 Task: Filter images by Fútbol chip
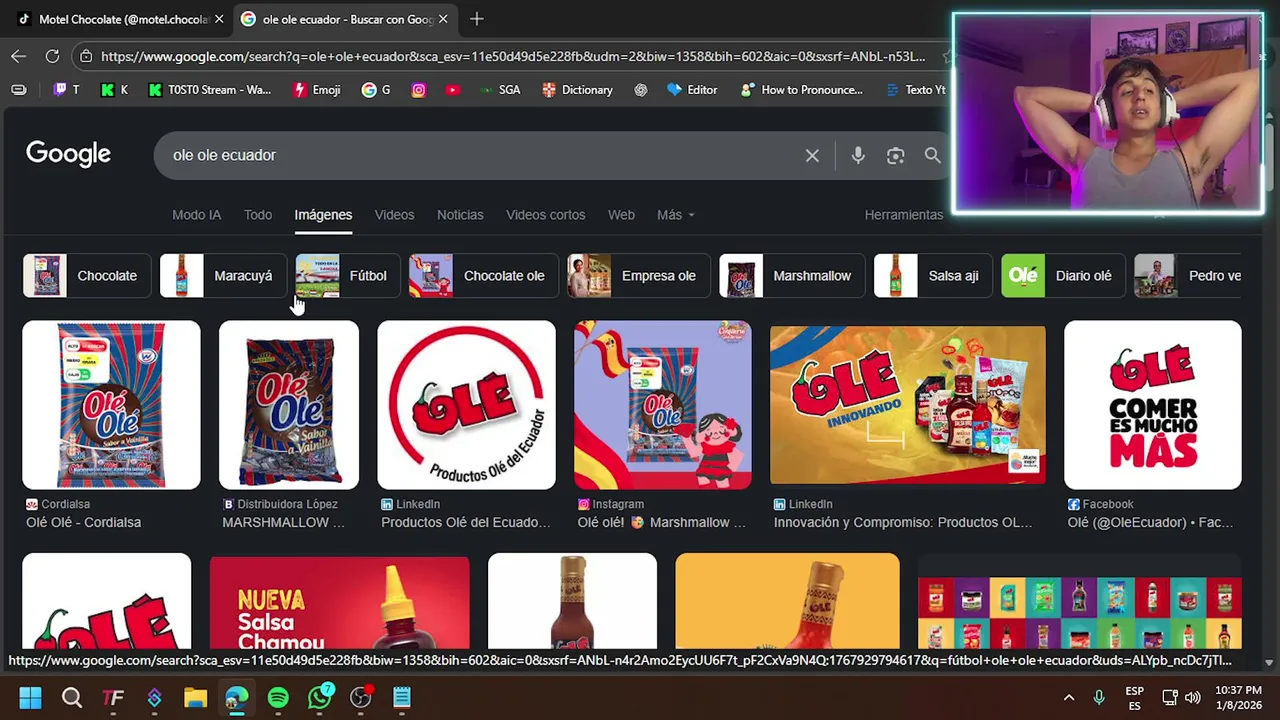click(347, 276)
